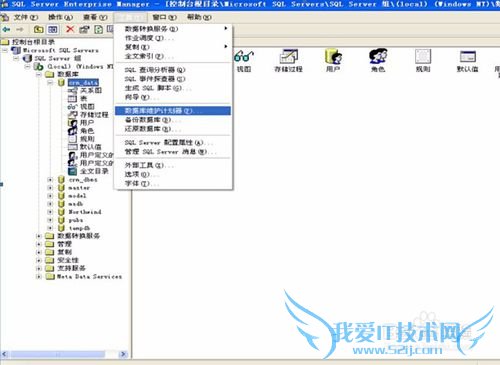
Task: Choose SQL 查询分析器 menu entry
Action: [x=173, y=70]
